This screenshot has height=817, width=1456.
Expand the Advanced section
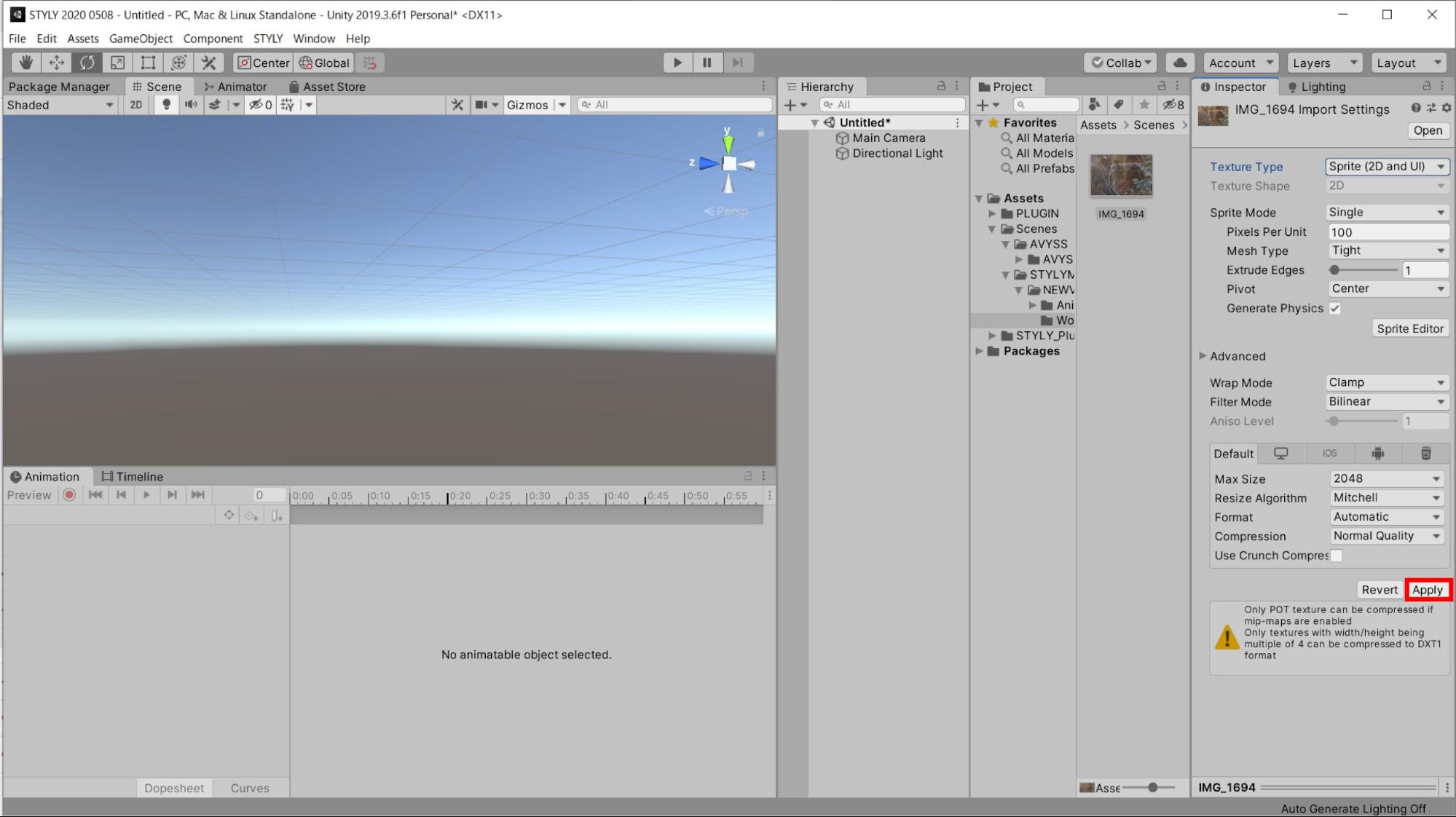click(x=1203, y=356)
